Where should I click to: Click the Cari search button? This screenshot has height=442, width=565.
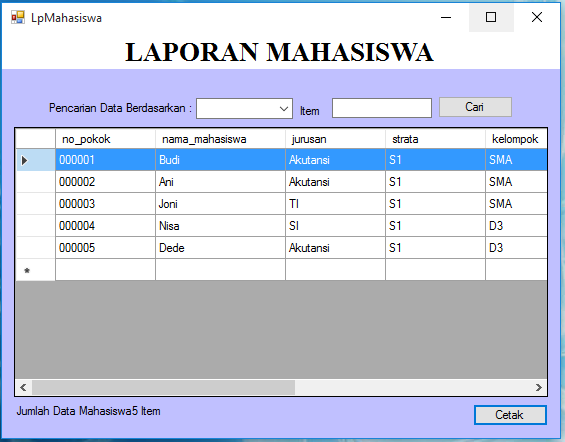pyautogui.click(x=475, y=107)
